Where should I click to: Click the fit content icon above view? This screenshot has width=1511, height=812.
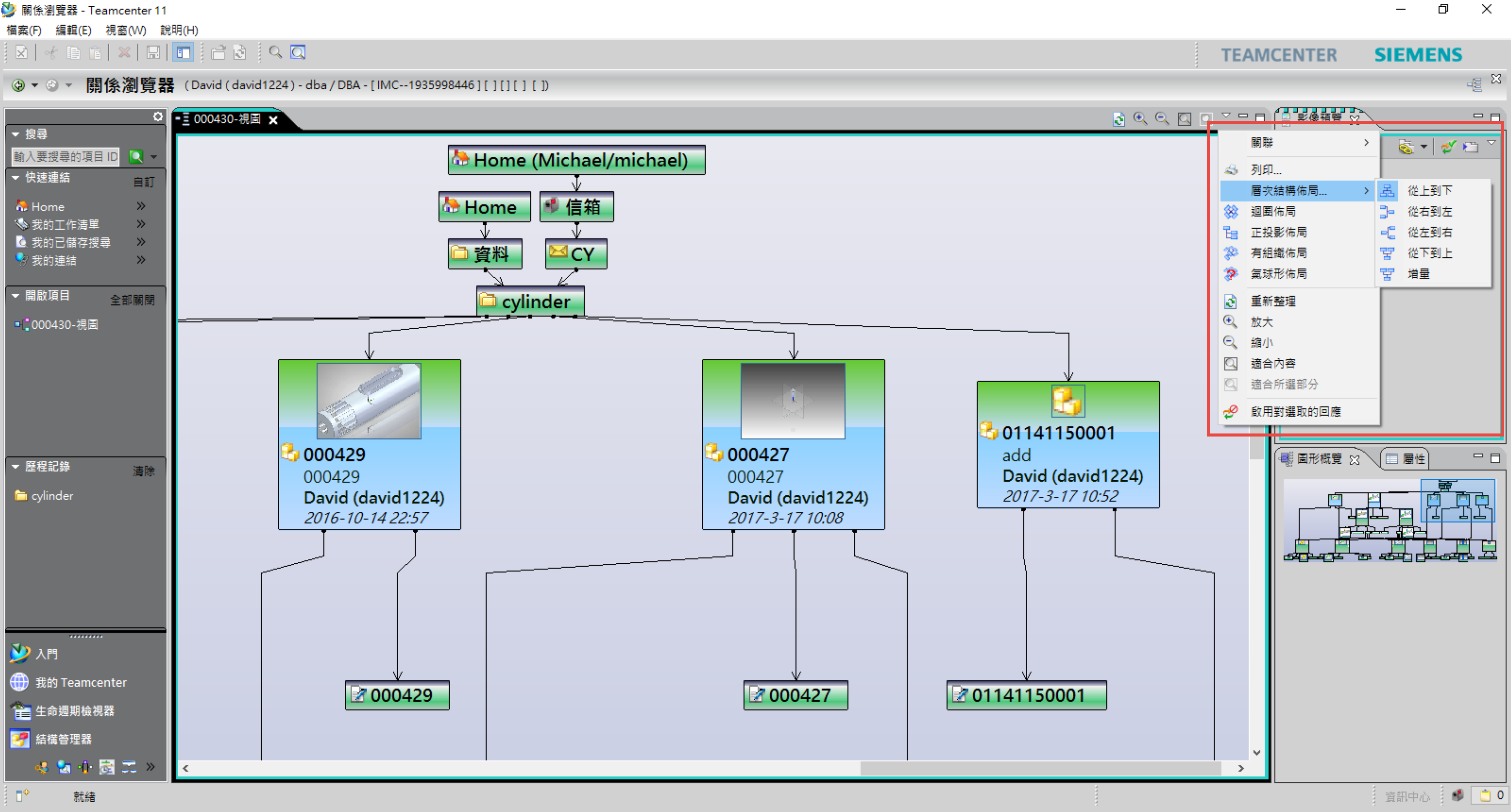click(x=1184, y=119)
